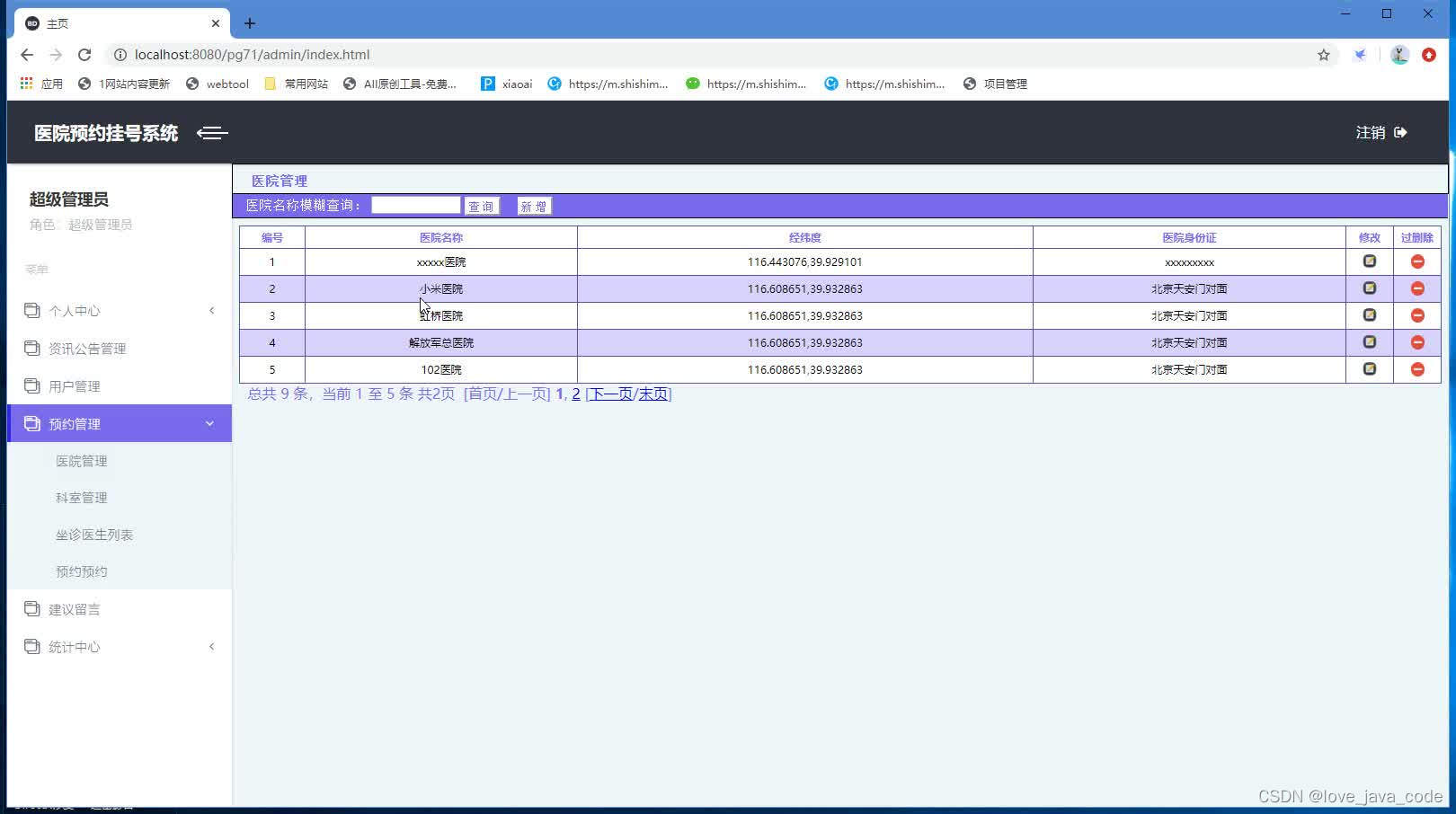
Task: Toggle sidebar with the hamburger arrow icon
Action: coord(212,133)
